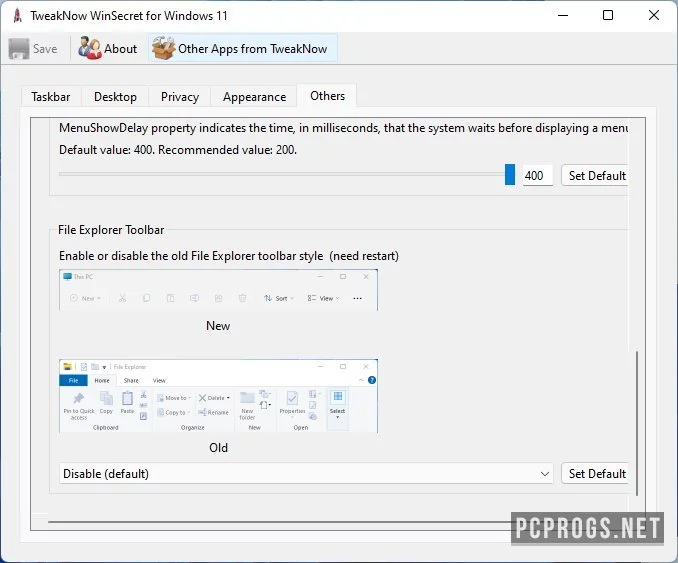Click the horizontal scrollbar at the panel bottom
Image resolution: width=678 pixels, height=563 pixels.
tap(281, 522)
